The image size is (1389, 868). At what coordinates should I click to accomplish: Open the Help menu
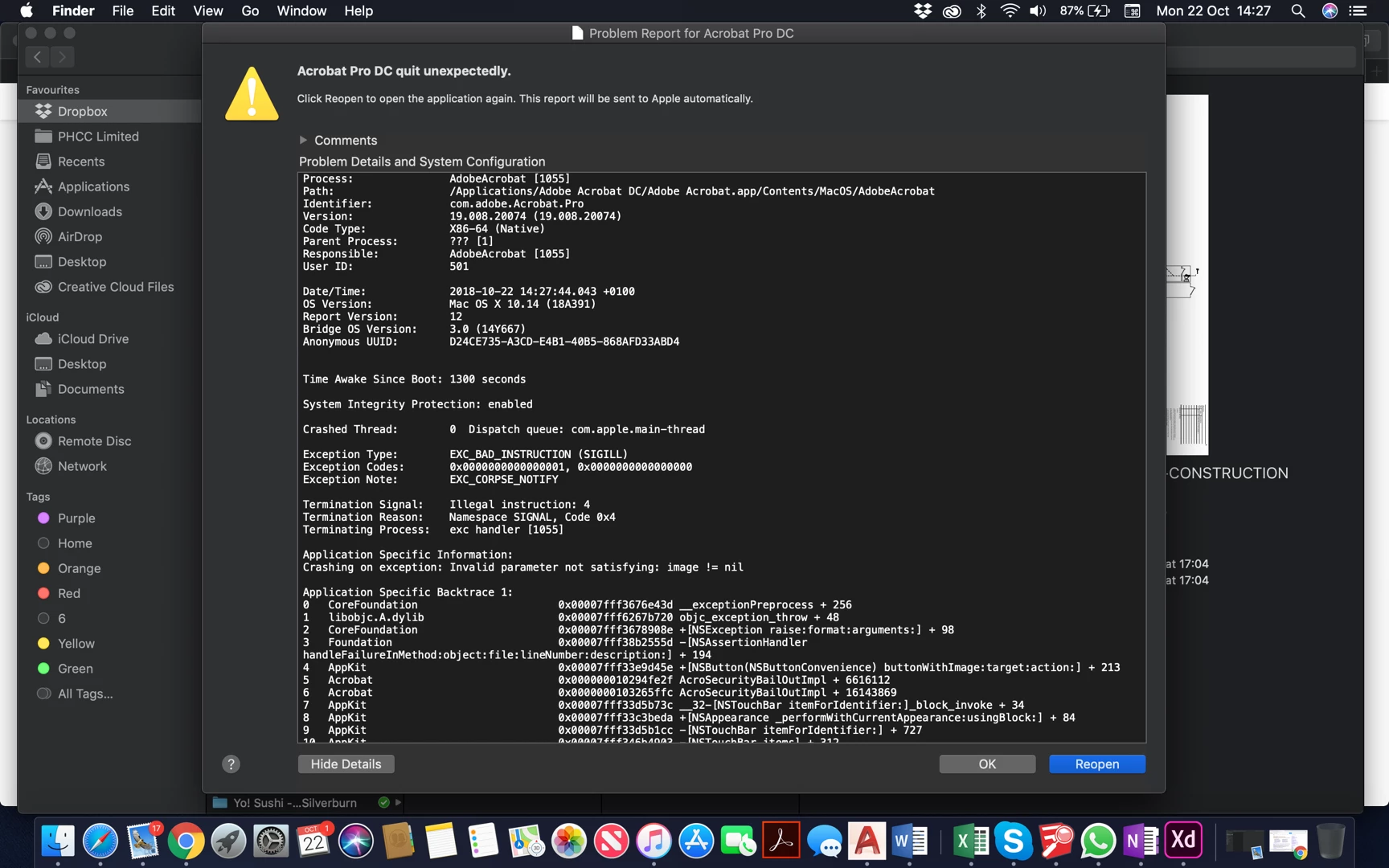click(x=359, y=10)
